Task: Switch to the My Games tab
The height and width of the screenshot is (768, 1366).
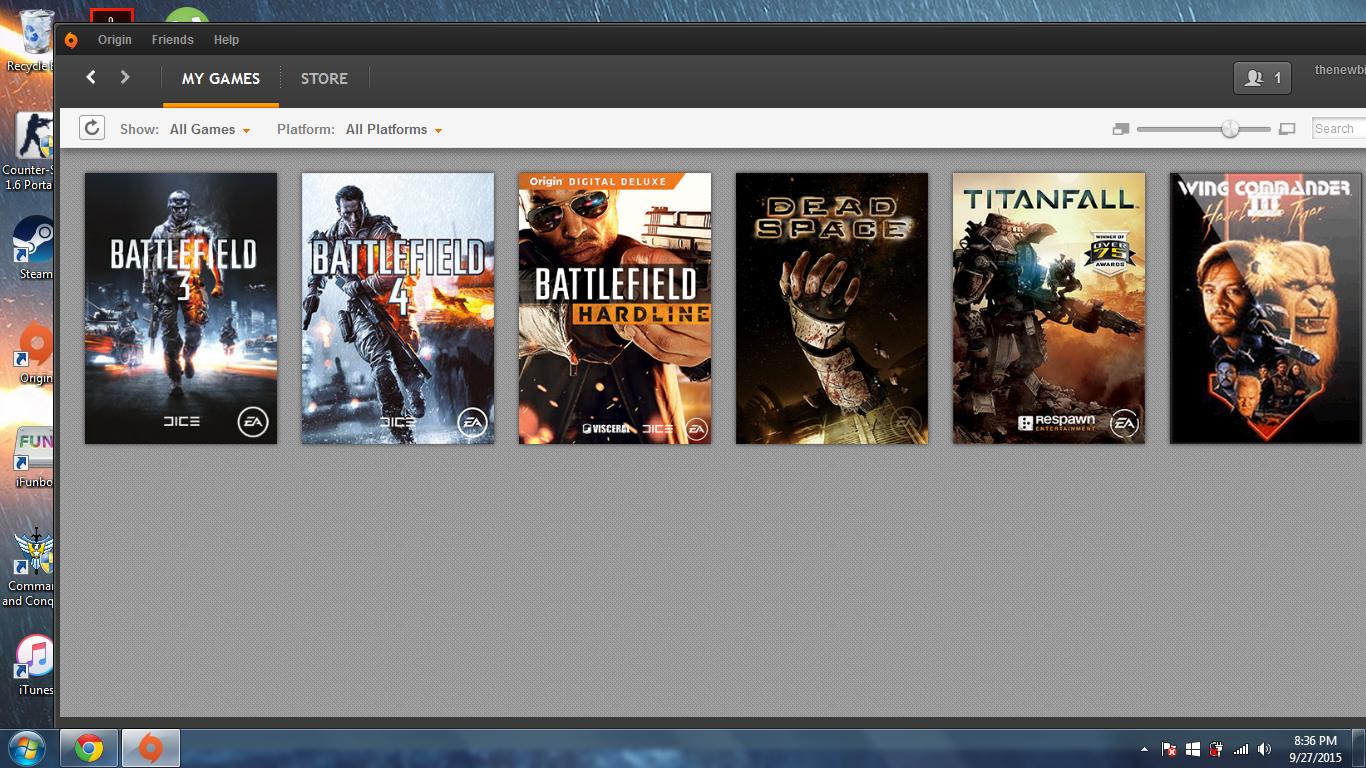Action: tap(221, 79)
